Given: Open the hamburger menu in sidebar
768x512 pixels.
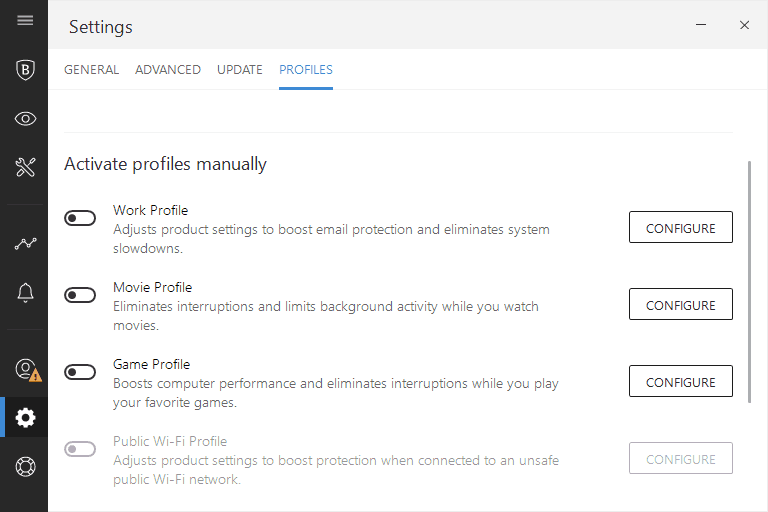Looking at the screenshot, I should click(x=25, y=20).
